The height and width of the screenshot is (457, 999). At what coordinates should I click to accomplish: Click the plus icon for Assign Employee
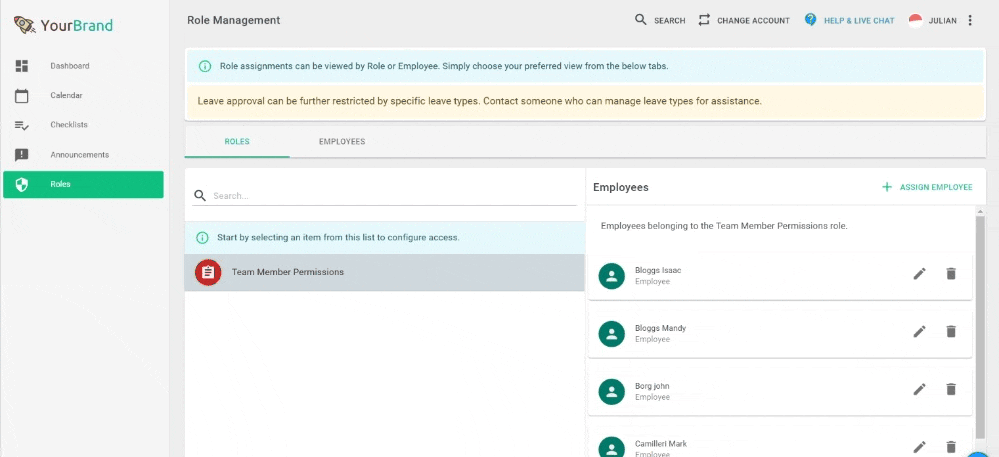(886, 187)
